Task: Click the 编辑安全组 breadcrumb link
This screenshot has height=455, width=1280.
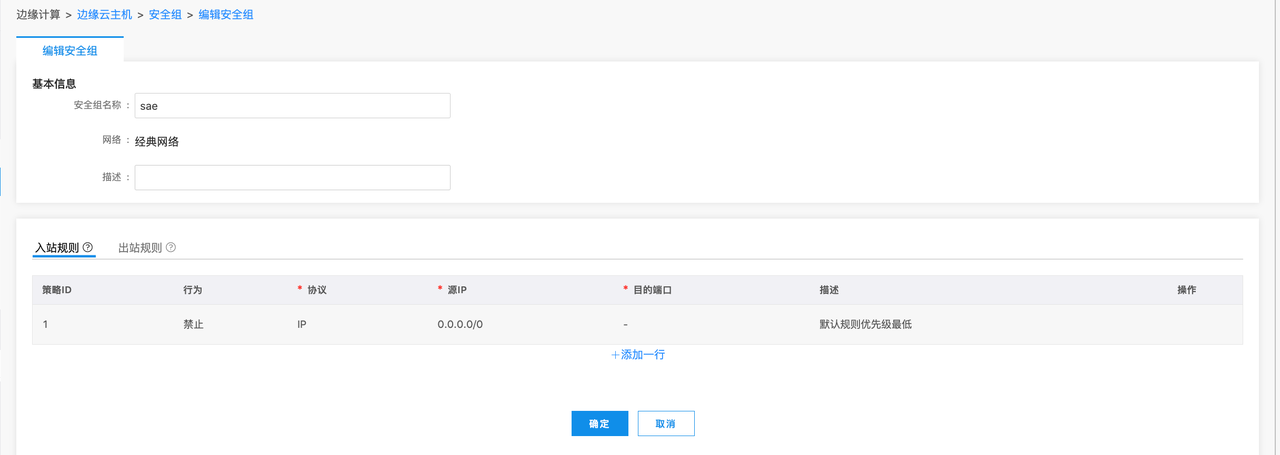Action: pos(226,15)
